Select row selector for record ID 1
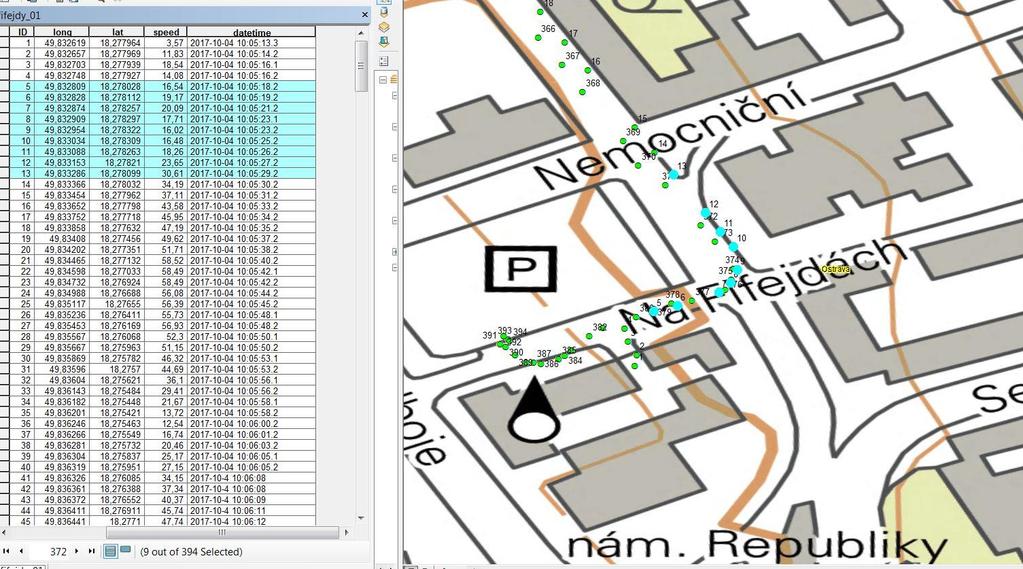This screenshot has height=569, width=1023. (5, 43)
